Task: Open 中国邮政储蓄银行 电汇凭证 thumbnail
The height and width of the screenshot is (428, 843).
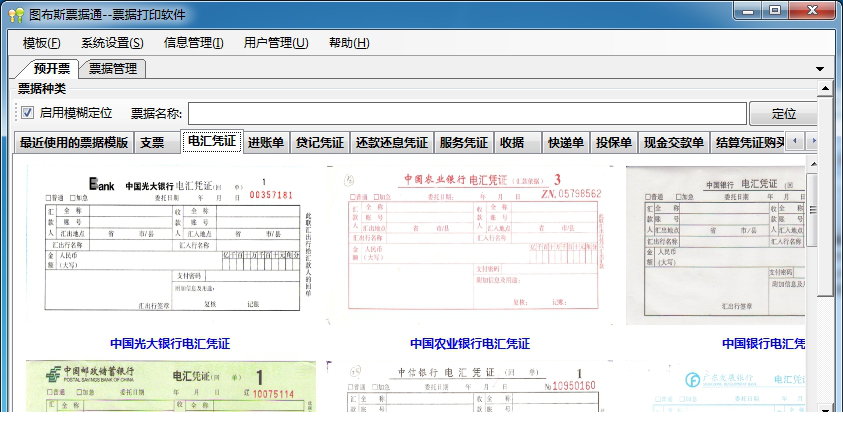Action: [171, 386]
